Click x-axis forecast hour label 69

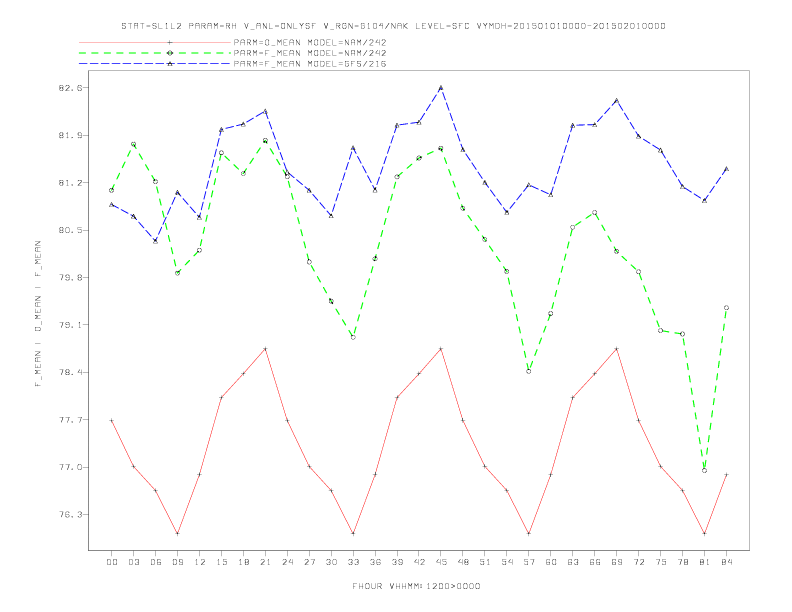tap(617, 562)
